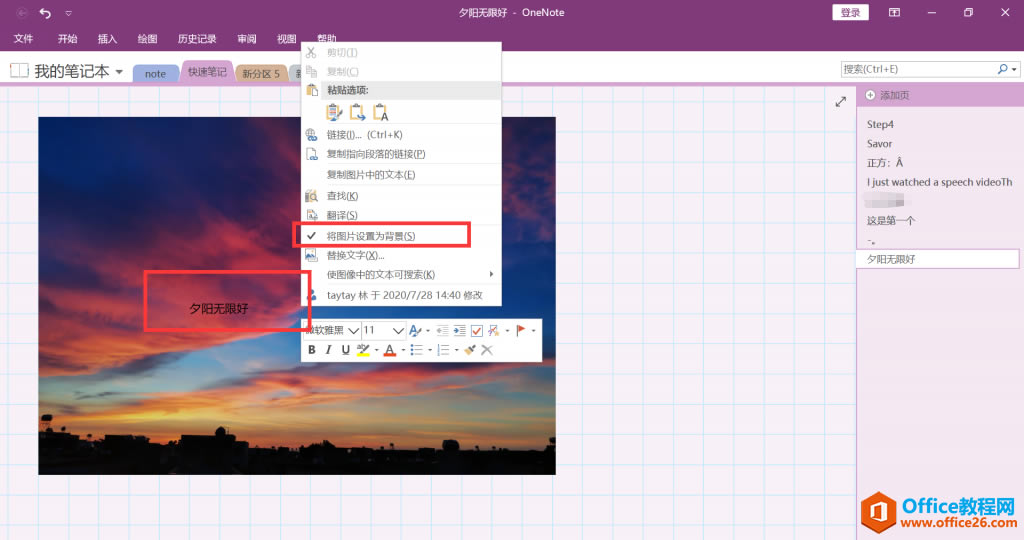1024x540 pixels.
Task: Open the Outlook task flag dropdown
Action: [534, 331]
